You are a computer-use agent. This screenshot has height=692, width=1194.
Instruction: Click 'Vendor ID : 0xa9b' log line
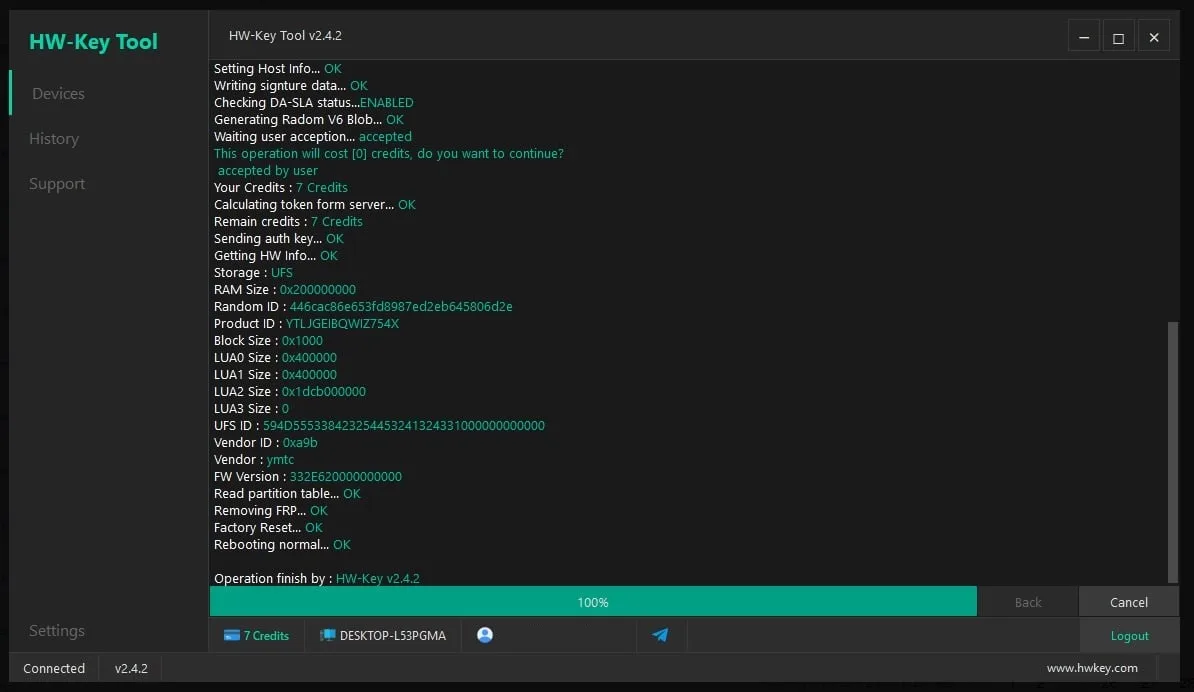[x=266, y=443]
